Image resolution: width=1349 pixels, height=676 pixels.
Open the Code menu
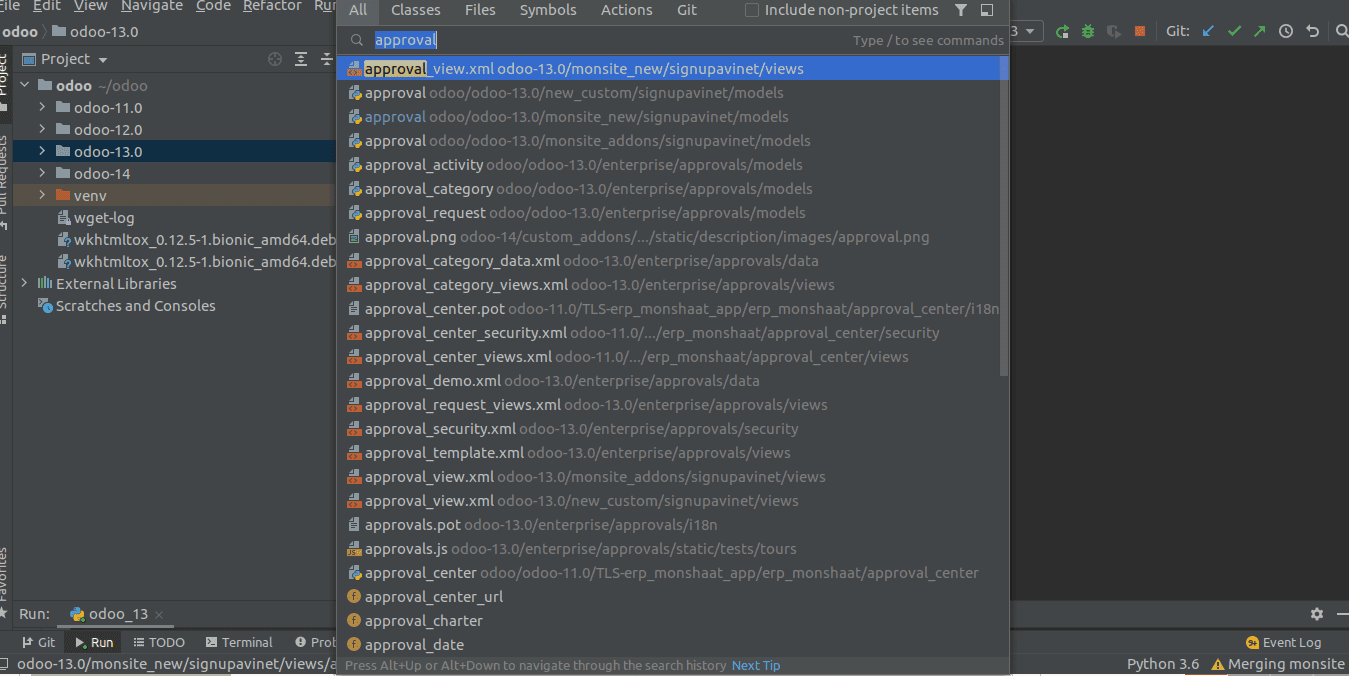point(213,6)
